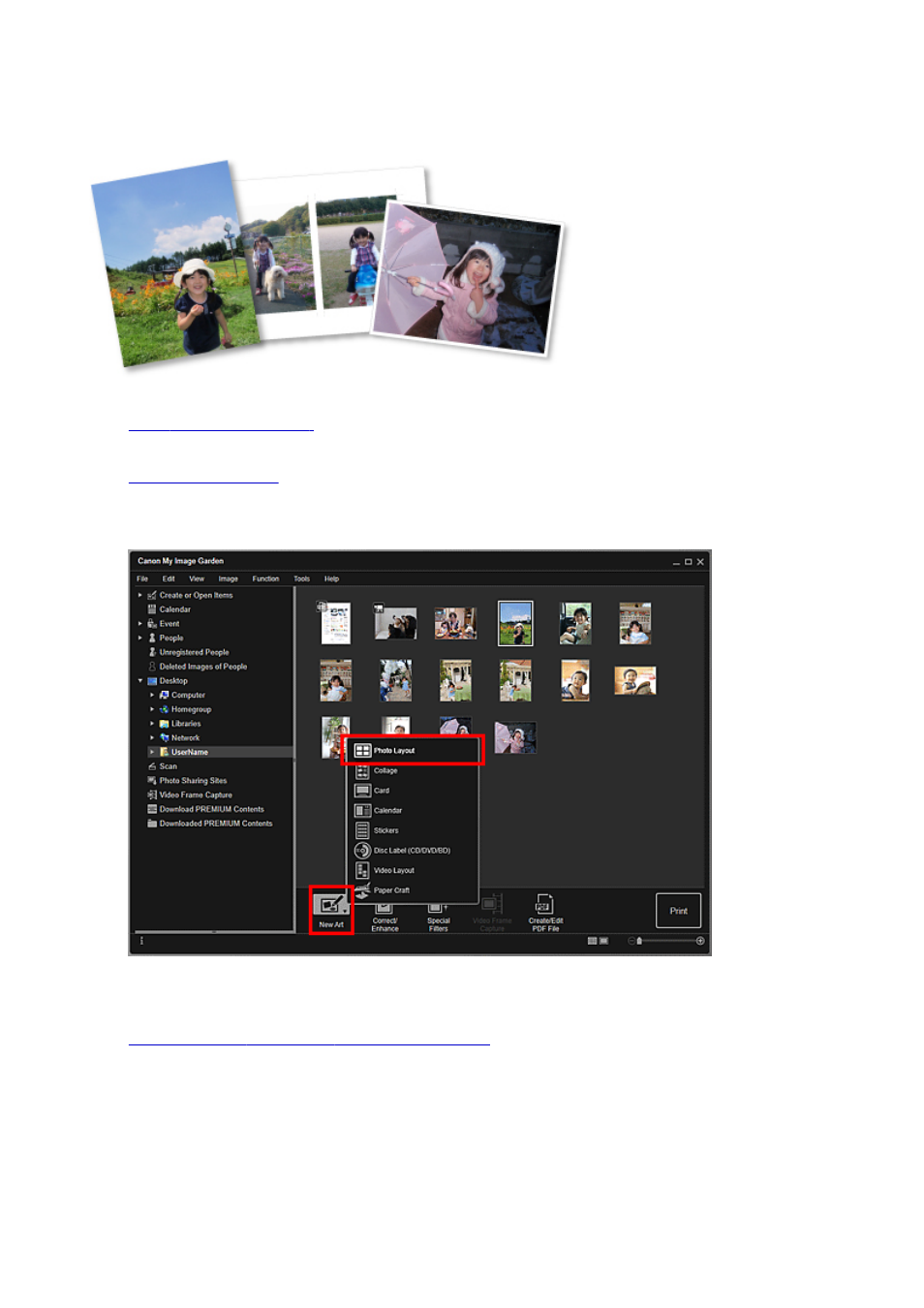Click the New Art toolbar icon
The image size is (924, 1308).
pos(331,905)
